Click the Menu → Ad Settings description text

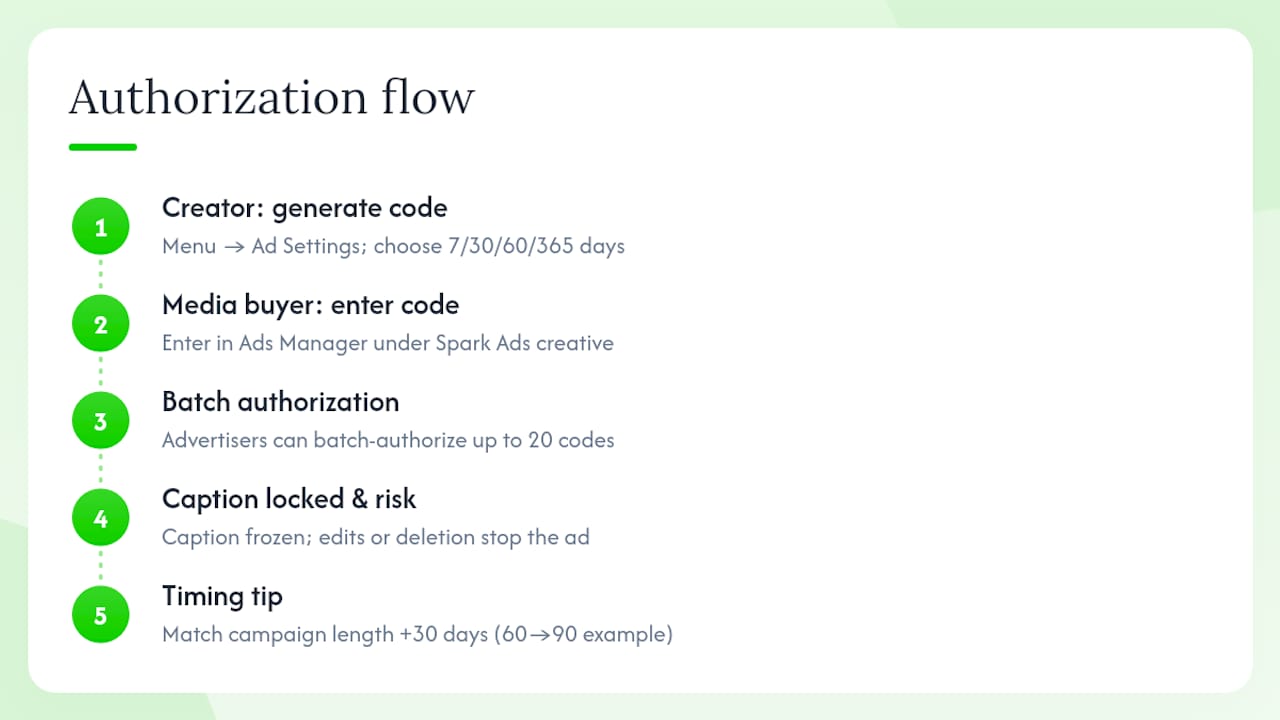(393, 246)
